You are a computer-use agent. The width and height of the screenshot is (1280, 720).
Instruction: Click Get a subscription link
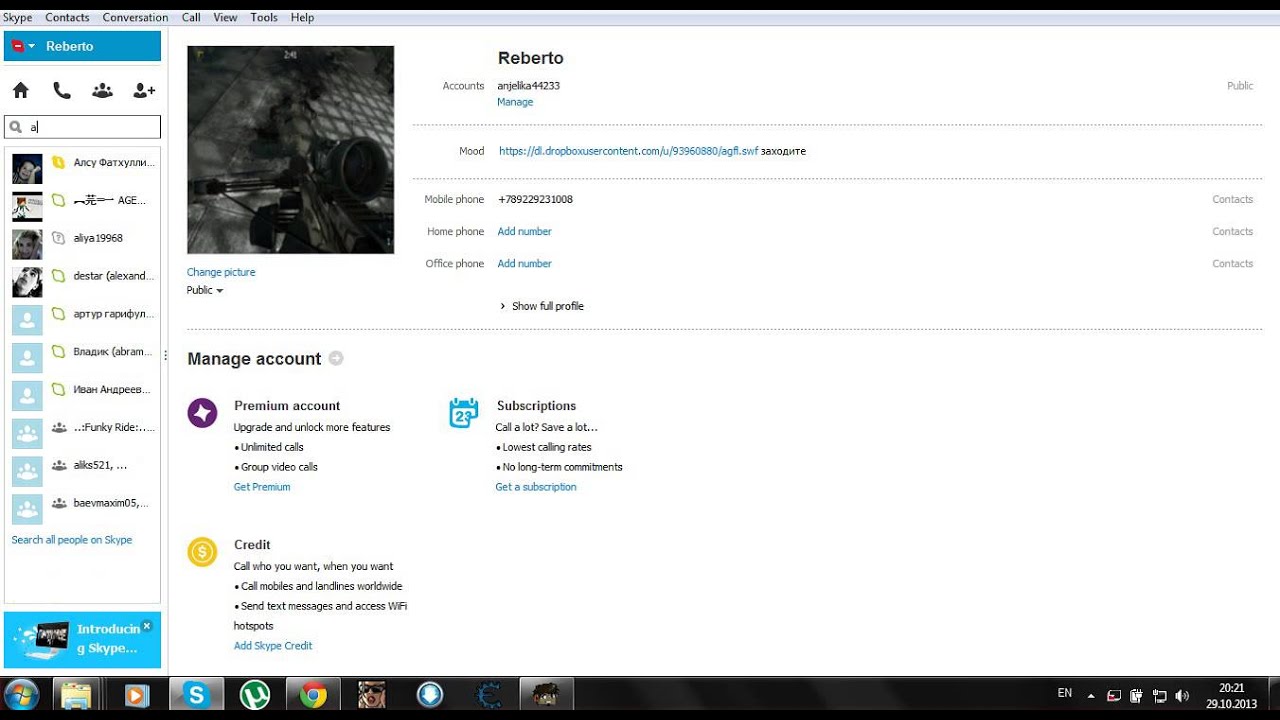click(x=536, y=487)
